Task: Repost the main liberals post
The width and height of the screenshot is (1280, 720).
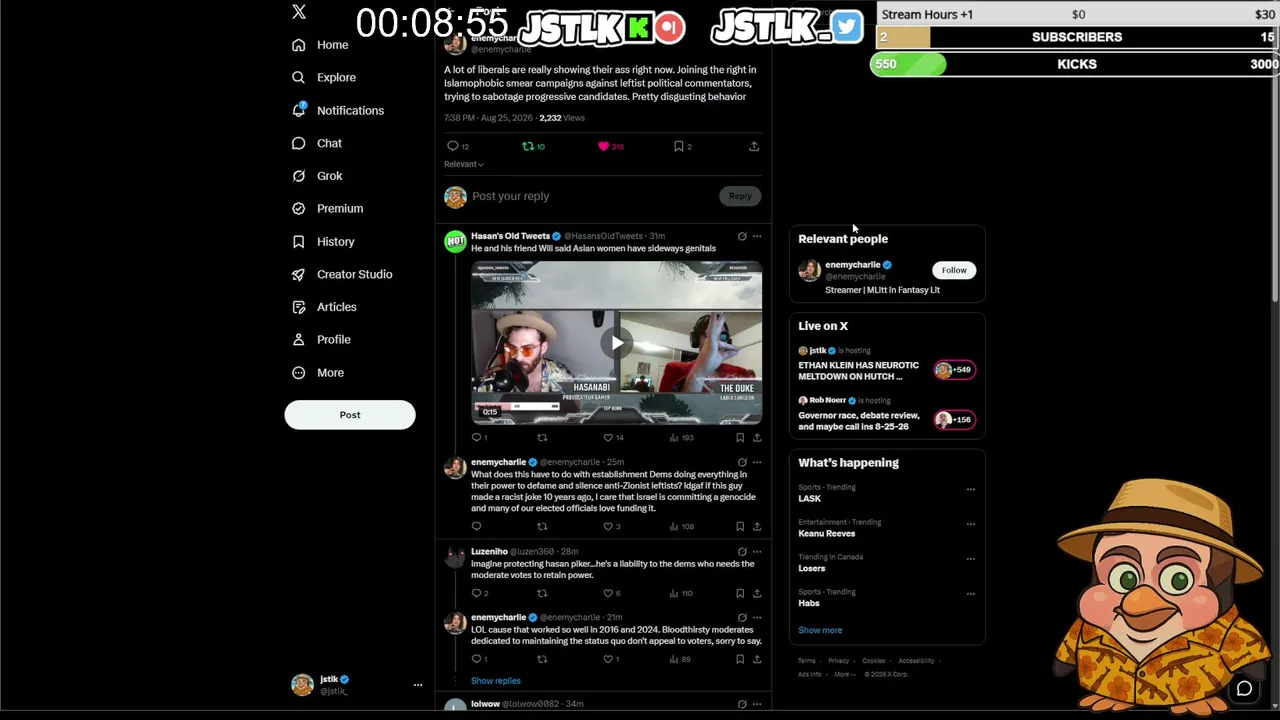Action: point(528,146)
